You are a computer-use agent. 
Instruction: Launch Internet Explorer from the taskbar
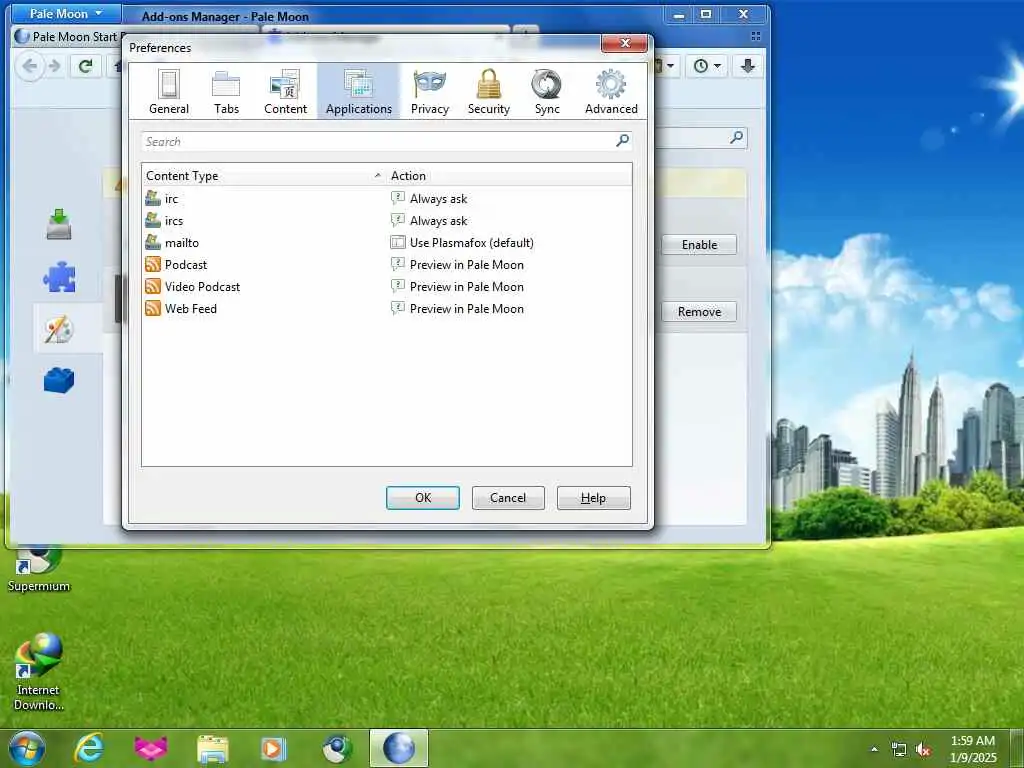89,748
